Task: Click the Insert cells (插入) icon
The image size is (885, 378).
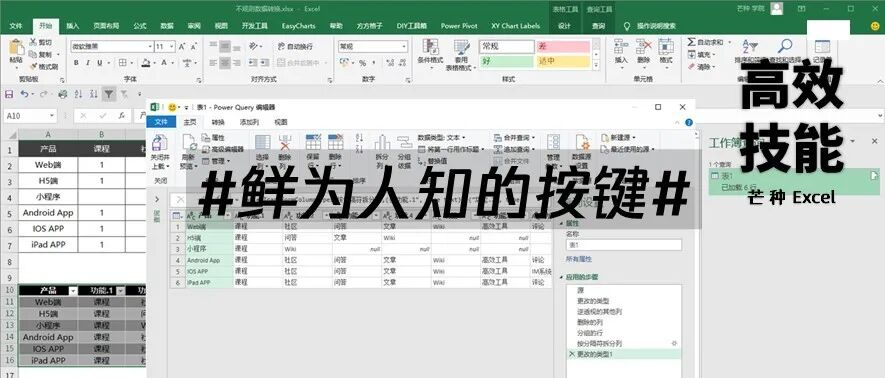Action: pyautogui.click(x=621, y=47)
